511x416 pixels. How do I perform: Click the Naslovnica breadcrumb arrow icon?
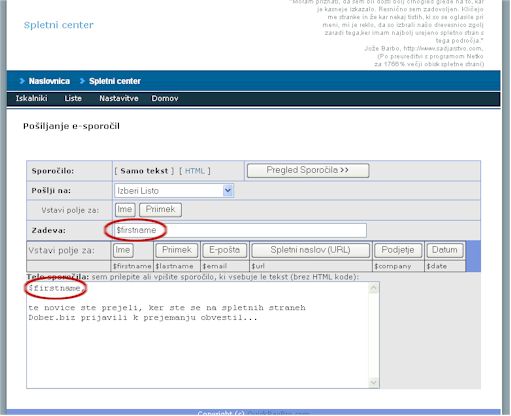(x=22, y=81)
